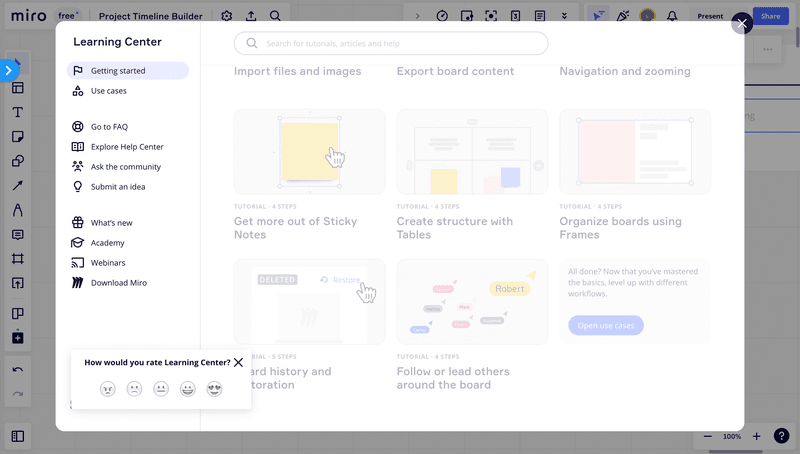Select the neutral face rating emoji
This screenshot has width=800, height=454.
point(161,389)
